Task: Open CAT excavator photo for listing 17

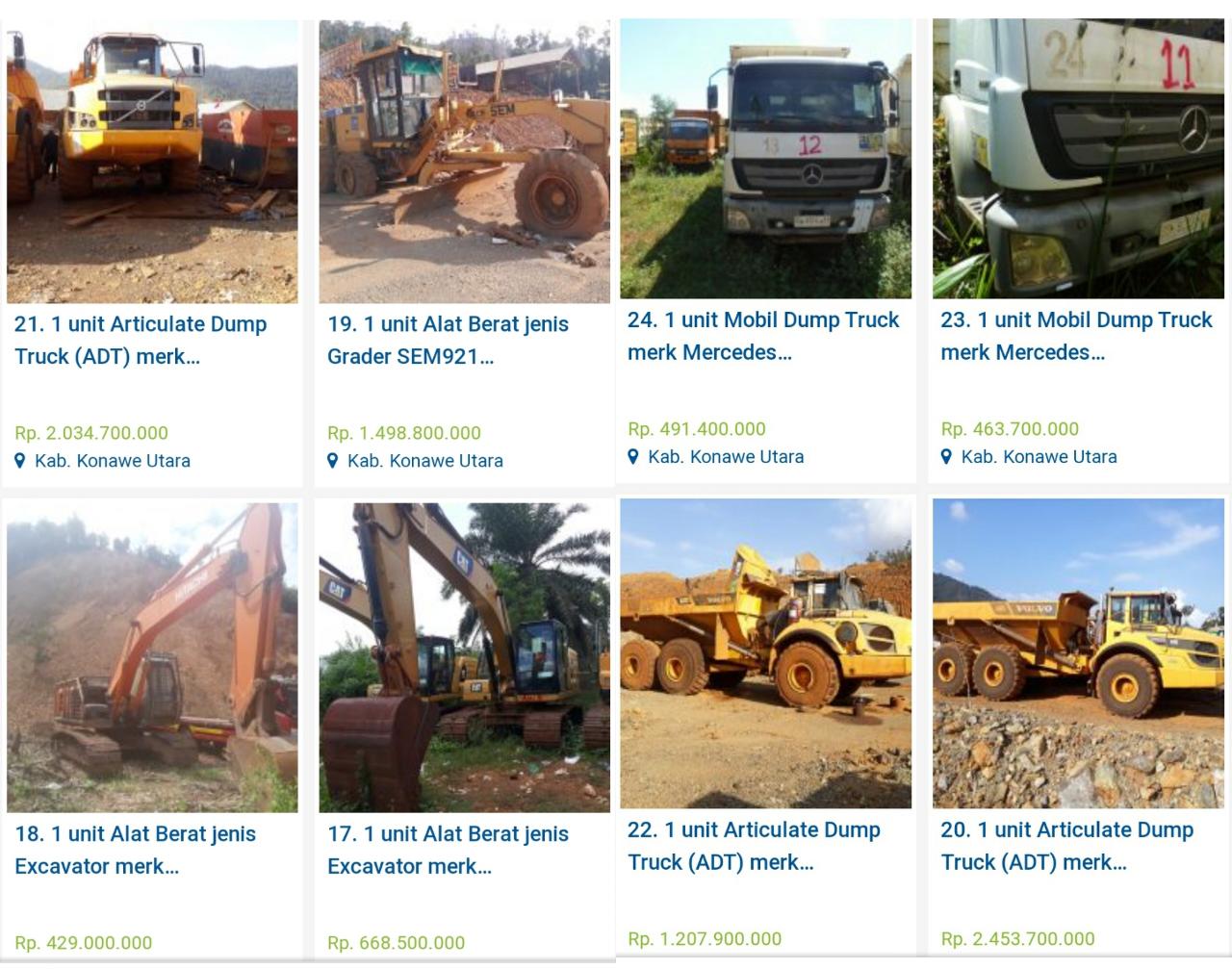Action: pos(465,657)
